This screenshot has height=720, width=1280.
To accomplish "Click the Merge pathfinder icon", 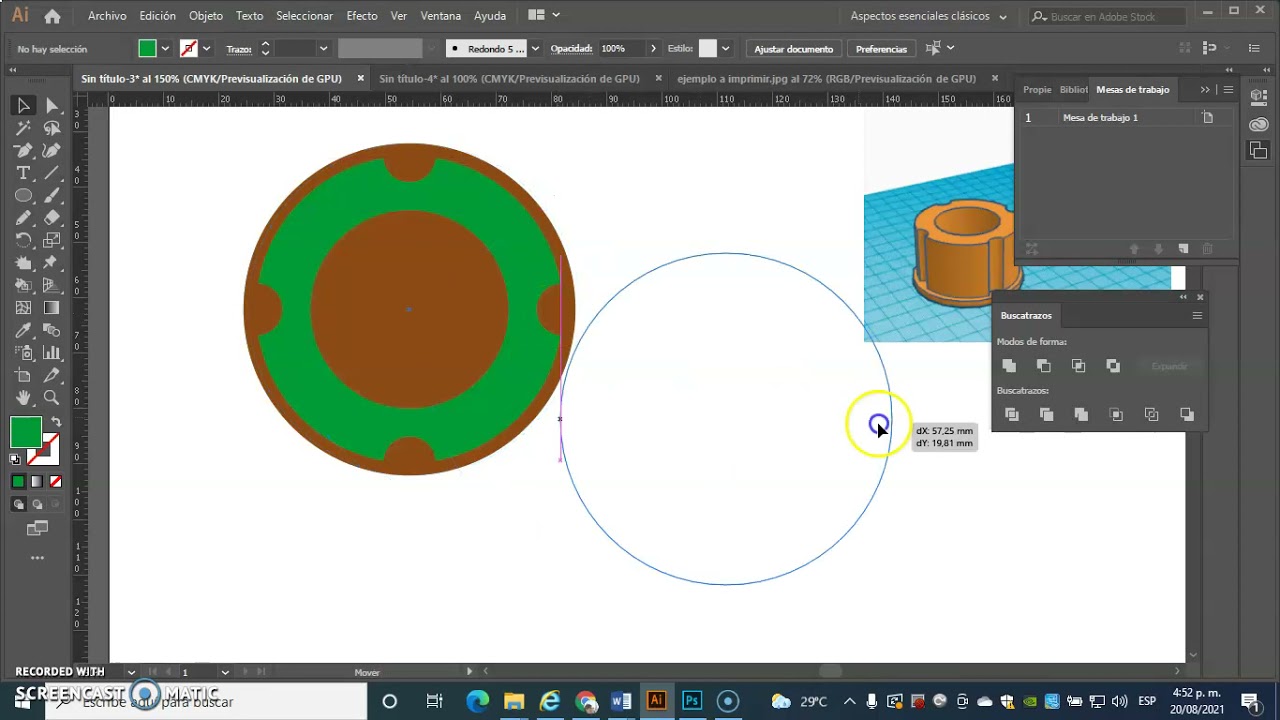I will coord(1081,414).
